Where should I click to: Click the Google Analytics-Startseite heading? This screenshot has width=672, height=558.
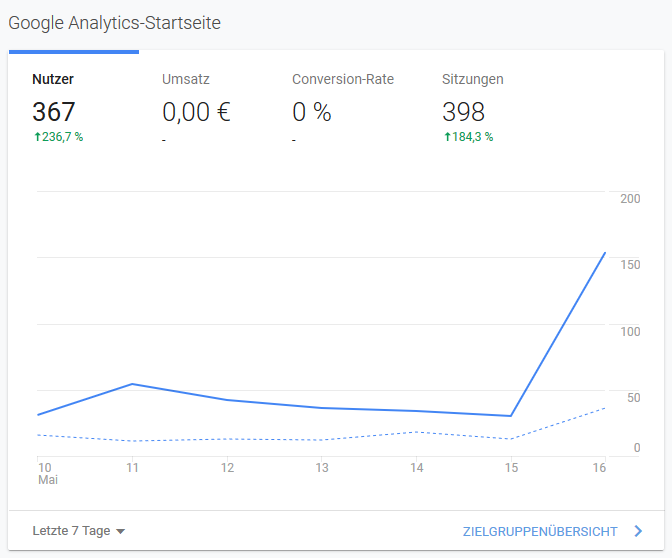point(114,23)
